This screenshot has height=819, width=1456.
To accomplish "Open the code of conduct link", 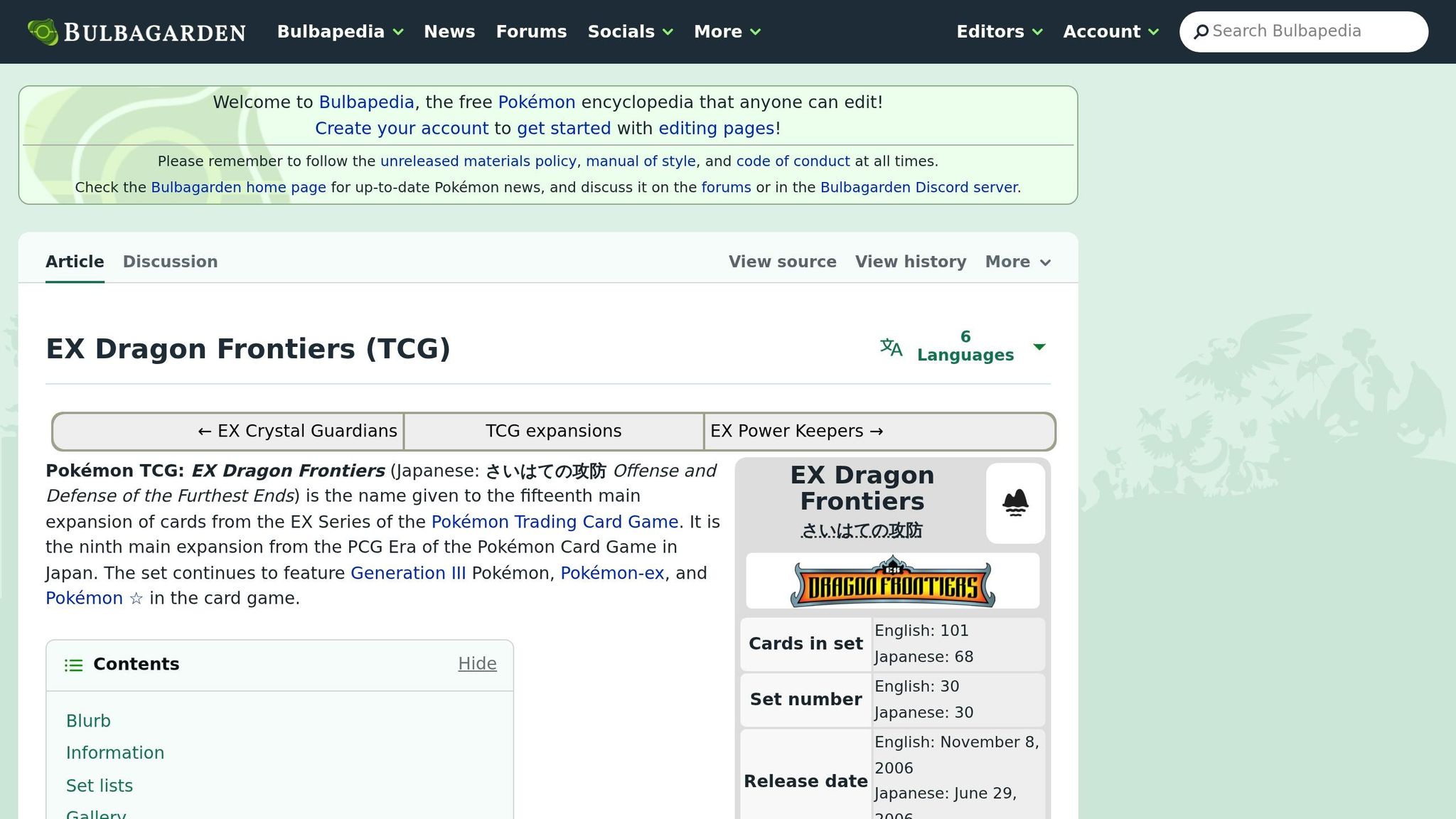I will pos(793,161).
